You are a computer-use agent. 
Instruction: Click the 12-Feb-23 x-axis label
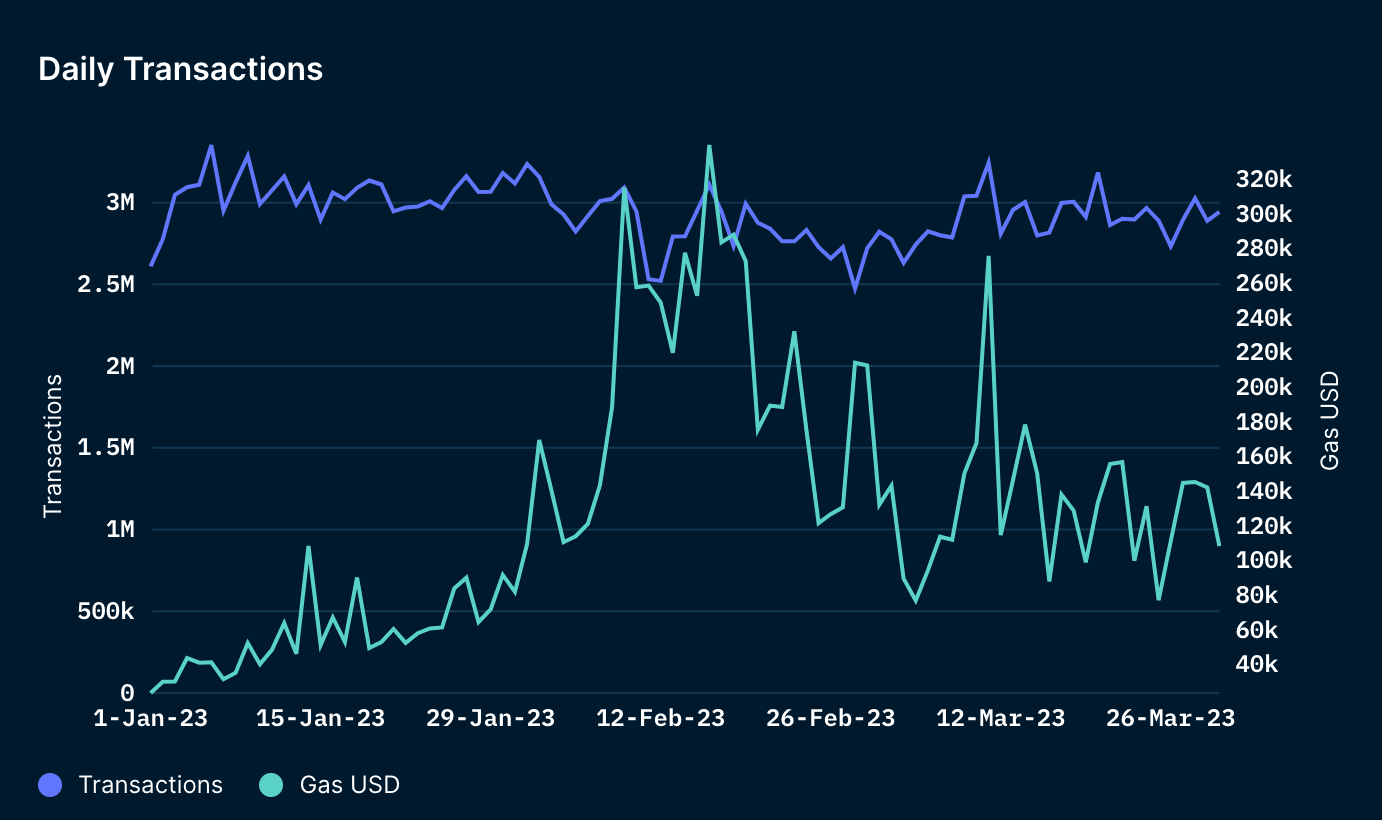(660, 719)
